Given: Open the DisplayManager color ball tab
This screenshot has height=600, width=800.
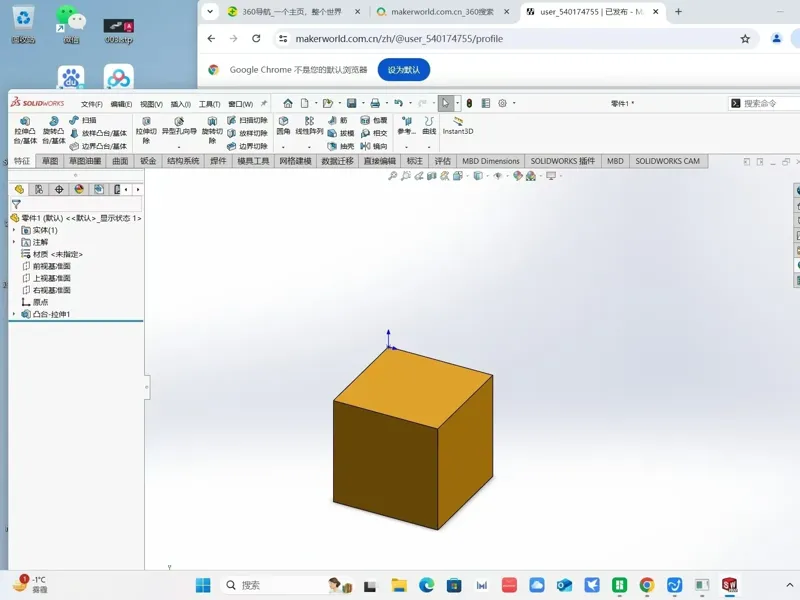Looking at the screenshot, I should [x=79, y=189].
